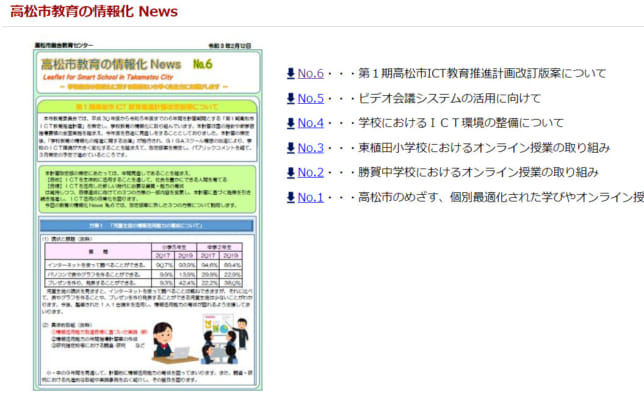Click the statistics table in the leaflet preview

(x=143, y=265)
